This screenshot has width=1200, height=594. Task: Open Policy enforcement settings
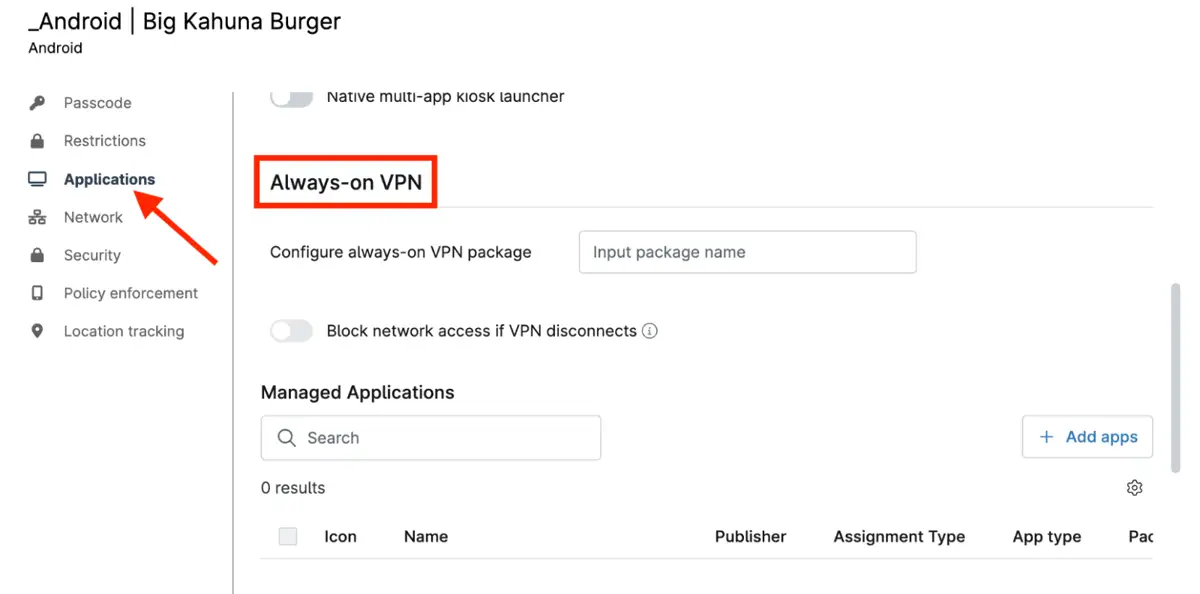(131, 293)
